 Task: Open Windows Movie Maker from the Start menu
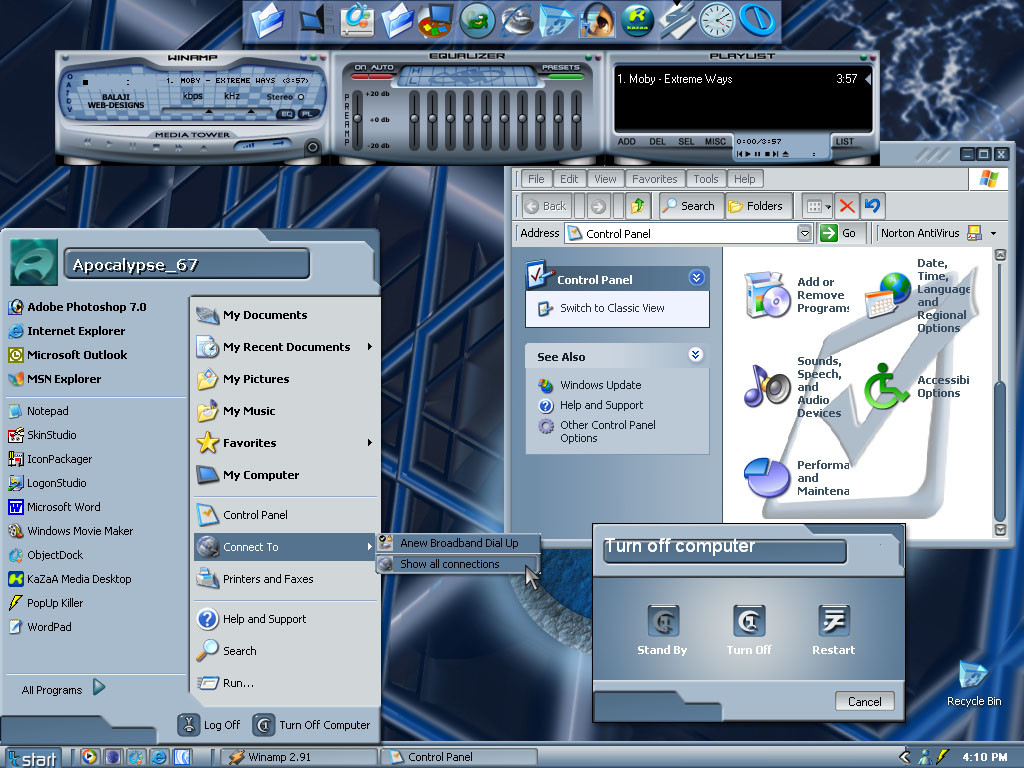71,531
